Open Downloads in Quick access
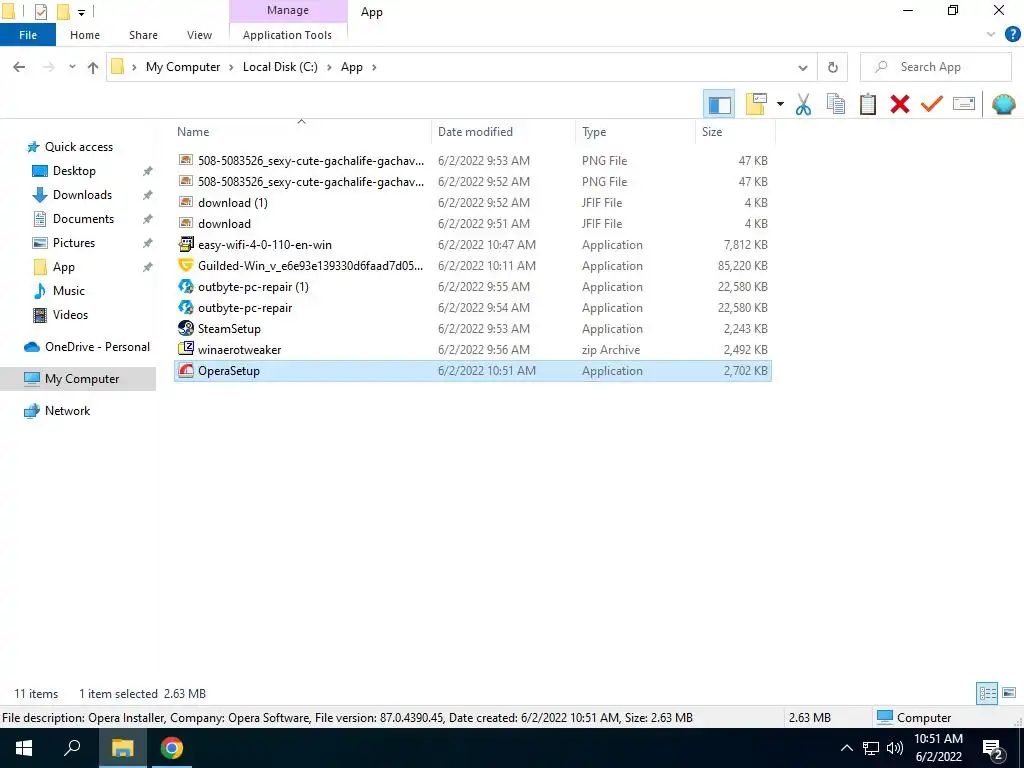1024x768 pixels. click(82, 195)
